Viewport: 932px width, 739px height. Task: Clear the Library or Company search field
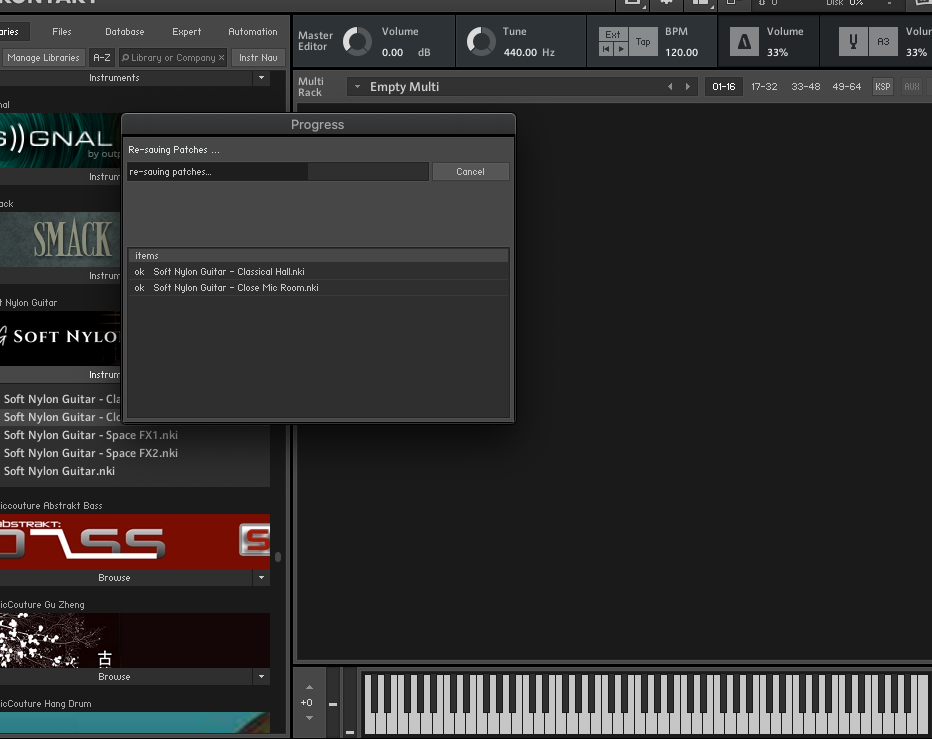pos(221,58)
